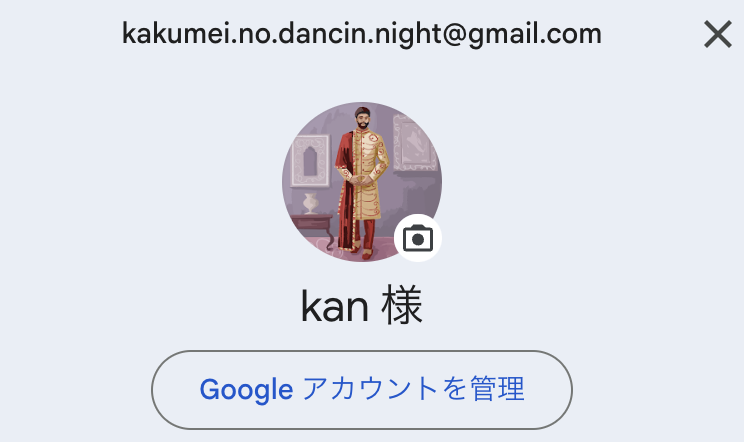
Task: Change profile photo via camera badge
Action: click(418, 238)
